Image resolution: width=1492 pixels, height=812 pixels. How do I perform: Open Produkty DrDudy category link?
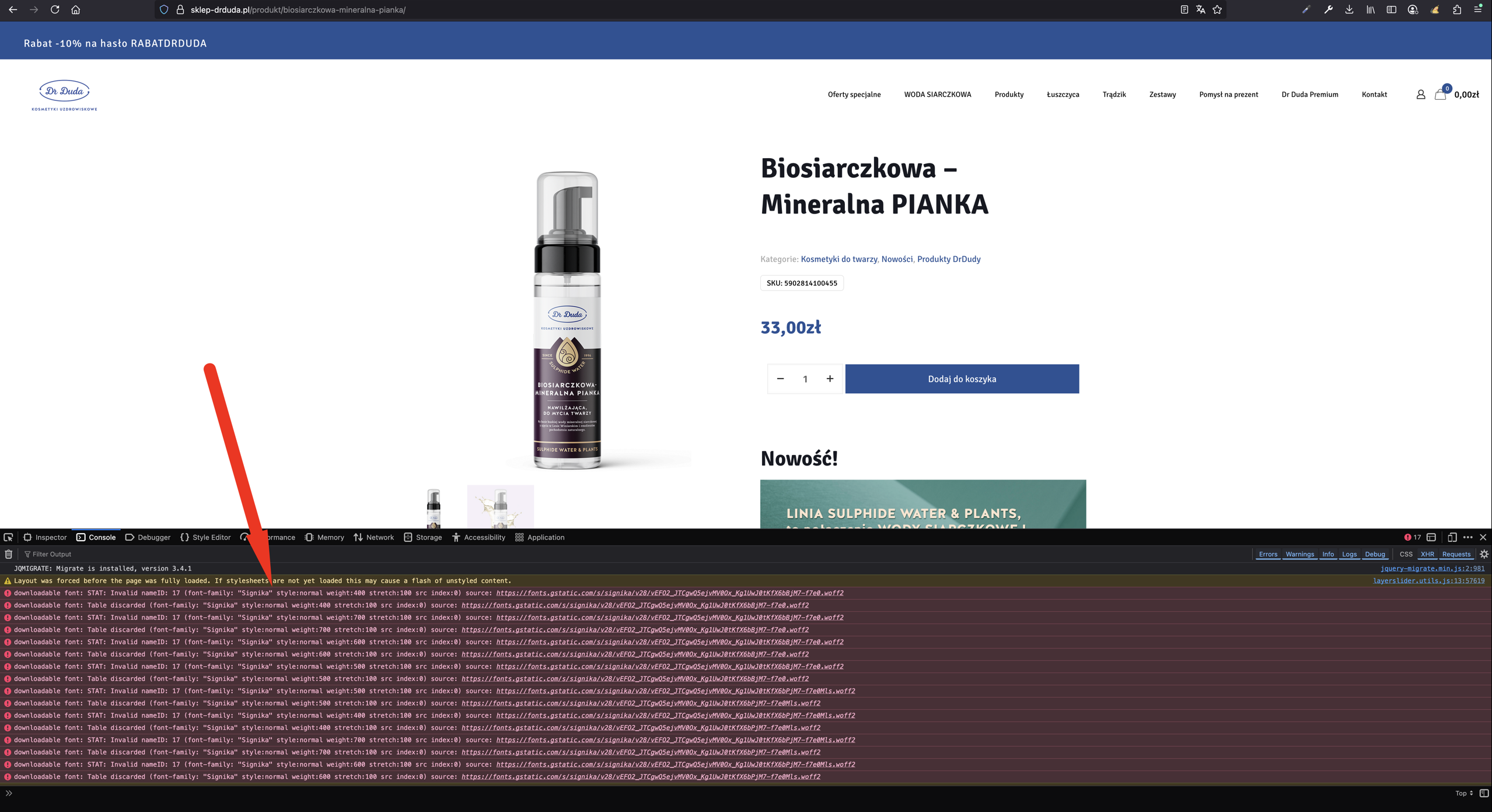(x=949, y=259)
